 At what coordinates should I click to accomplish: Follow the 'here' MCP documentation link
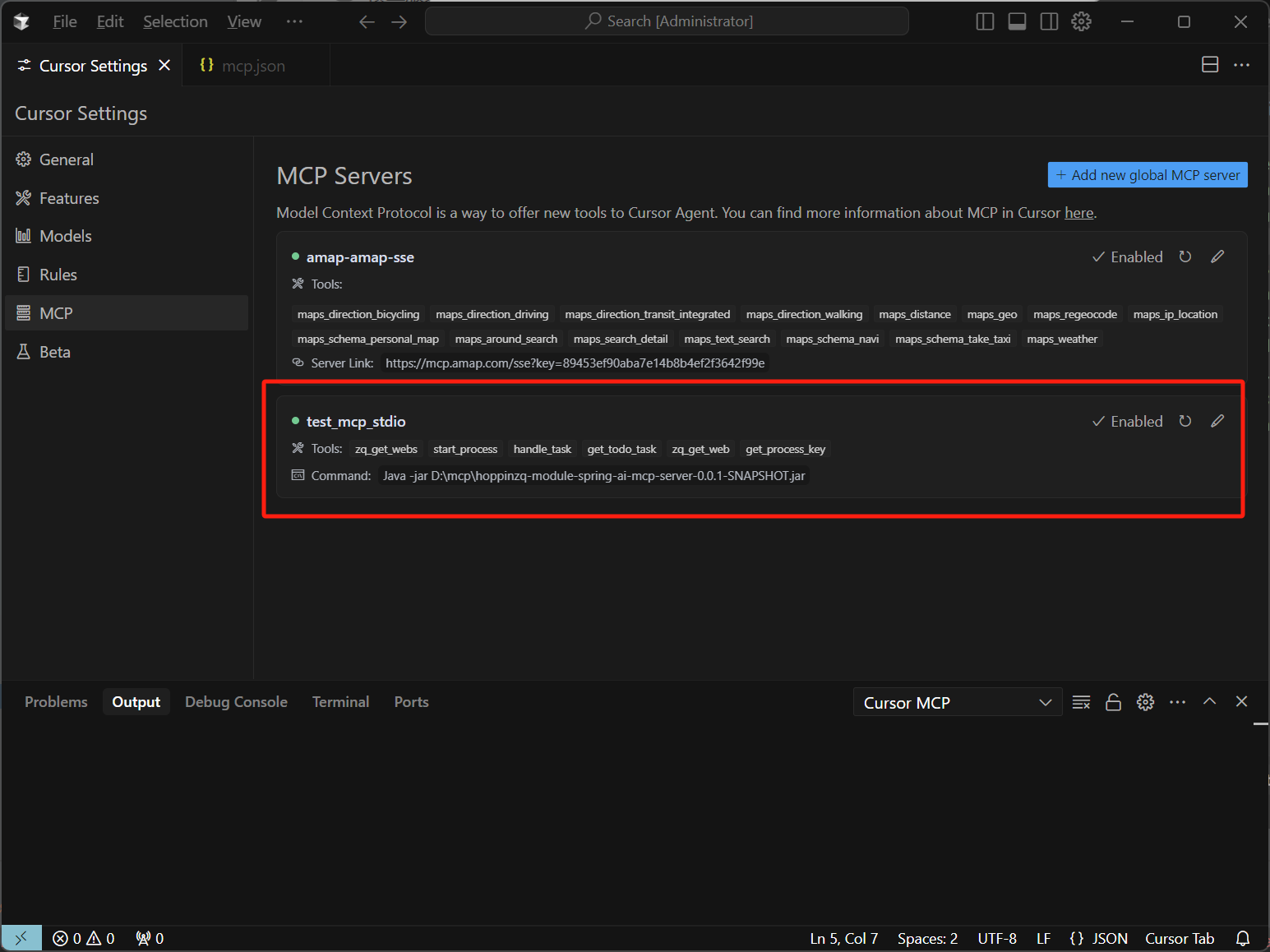[1078, 213]
